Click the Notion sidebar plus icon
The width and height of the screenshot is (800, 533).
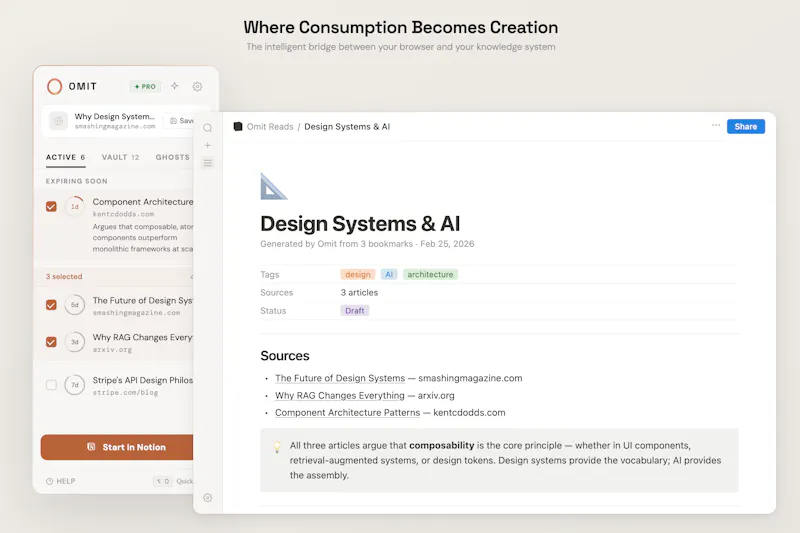pos(208,145)
